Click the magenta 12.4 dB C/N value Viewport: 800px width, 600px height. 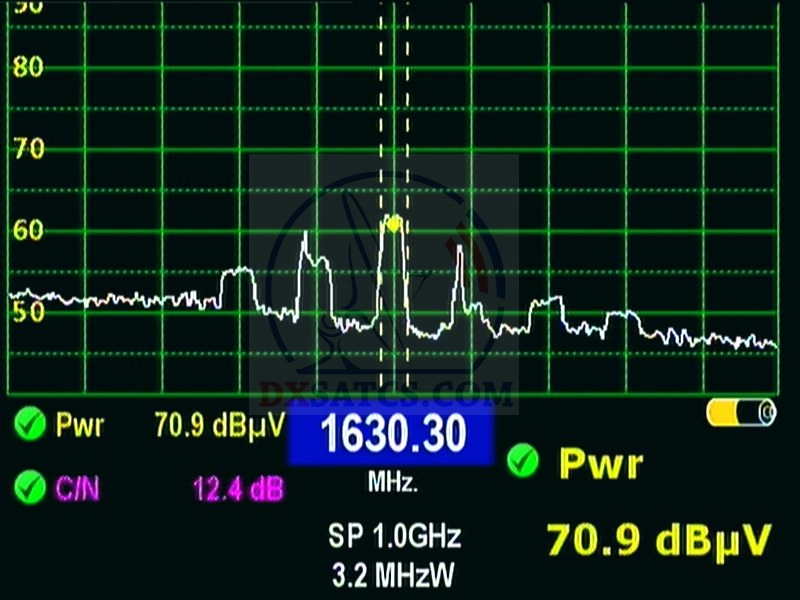point(238,489)
